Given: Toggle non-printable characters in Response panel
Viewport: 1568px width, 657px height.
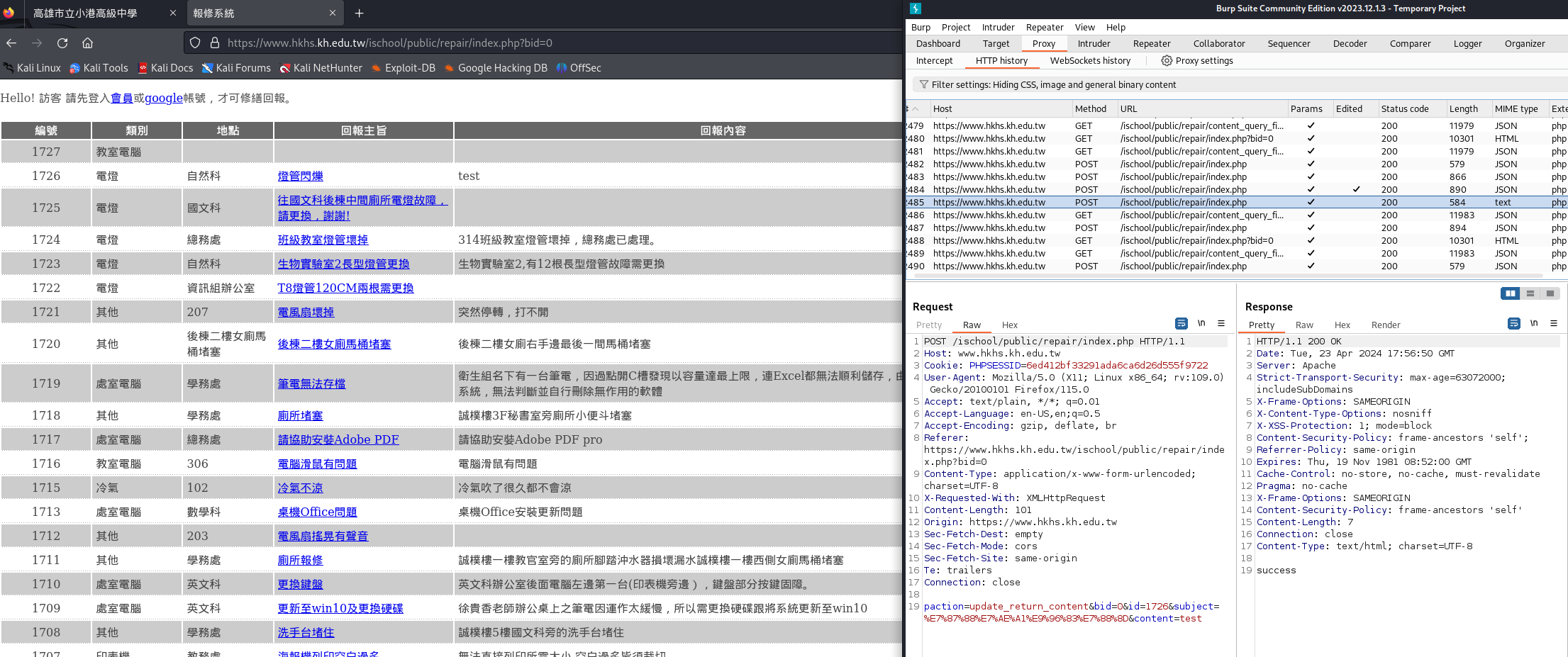Looking at the screenshot, I should (x=1534, y=323).
